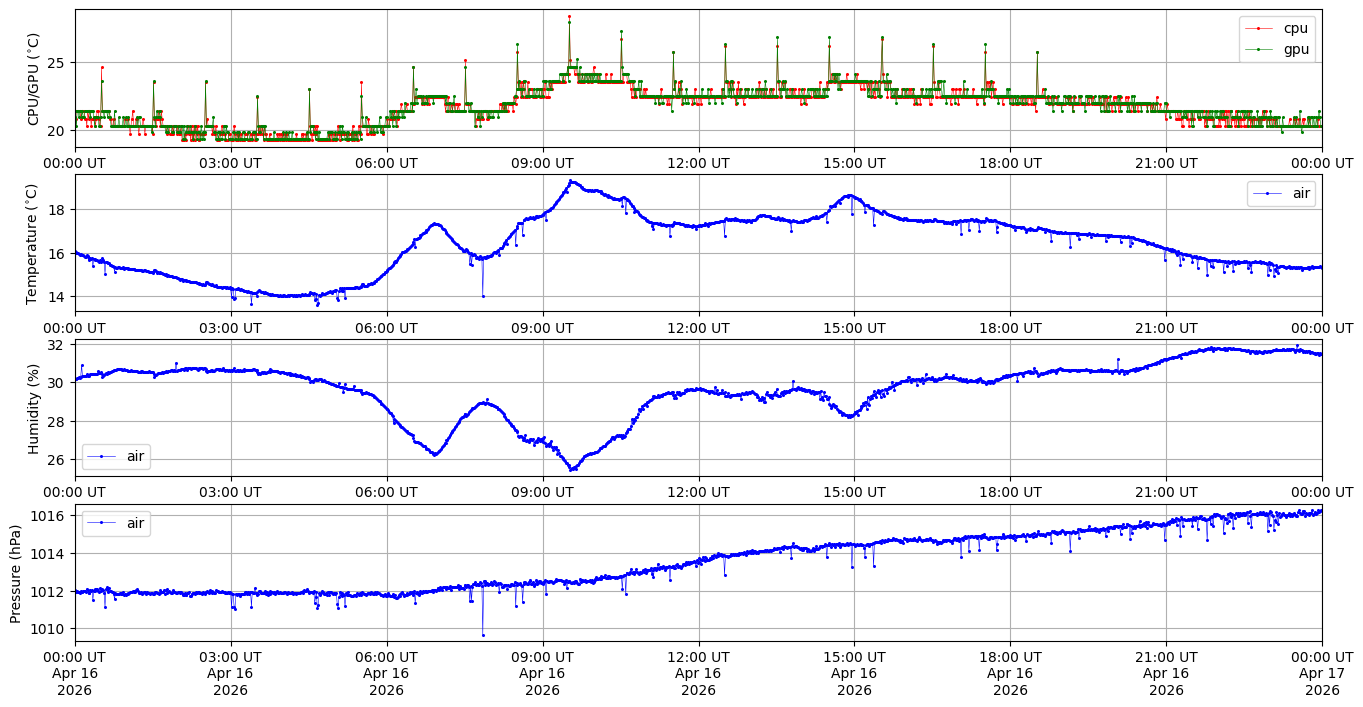Image resolution: width=1363 pixels, height=707 pixels.
Task: Click the tallest CPU spike after 09:00 UT
Action: click(x=569, y=17)
